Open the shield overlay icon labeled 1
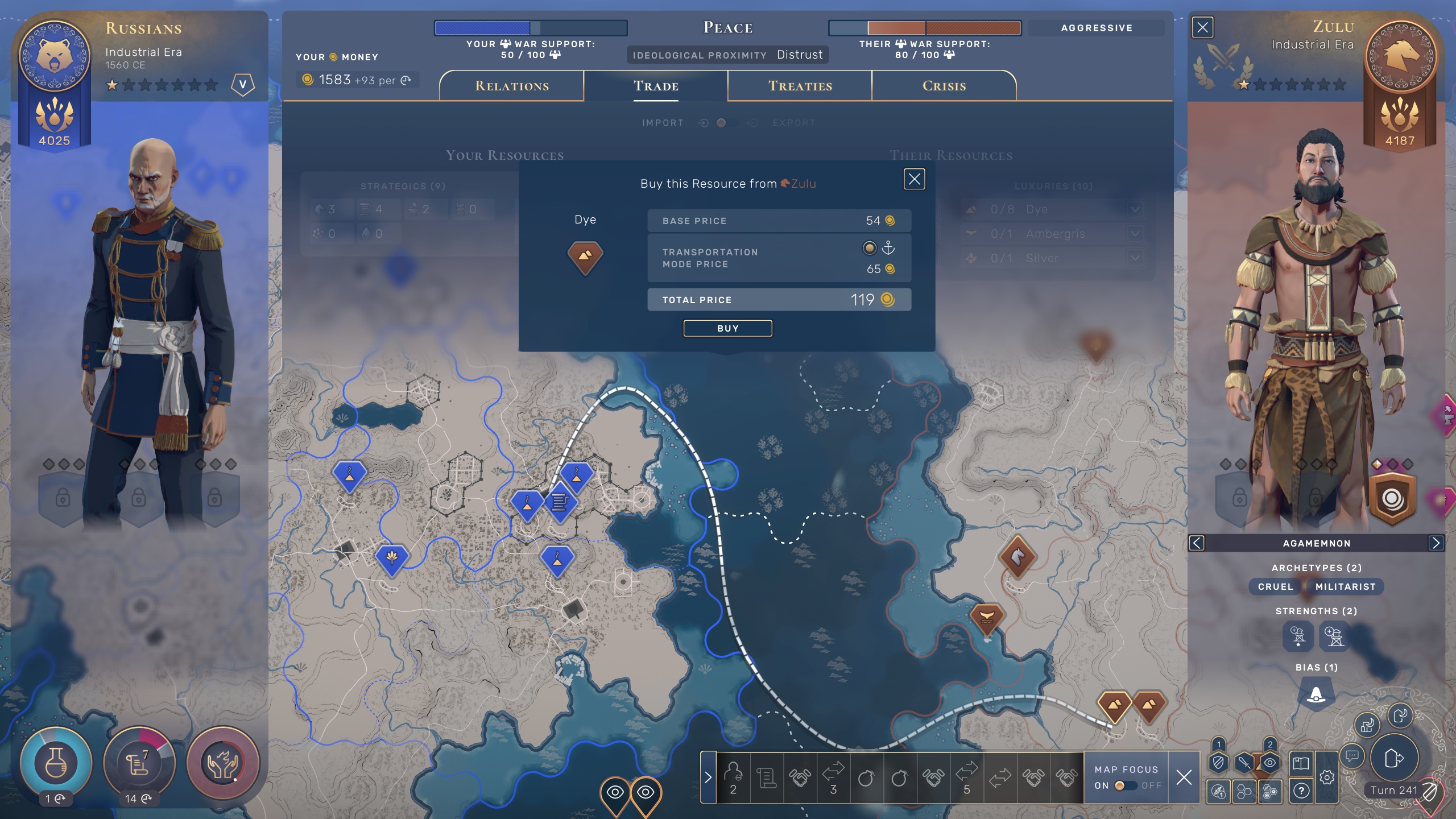 1218,762
